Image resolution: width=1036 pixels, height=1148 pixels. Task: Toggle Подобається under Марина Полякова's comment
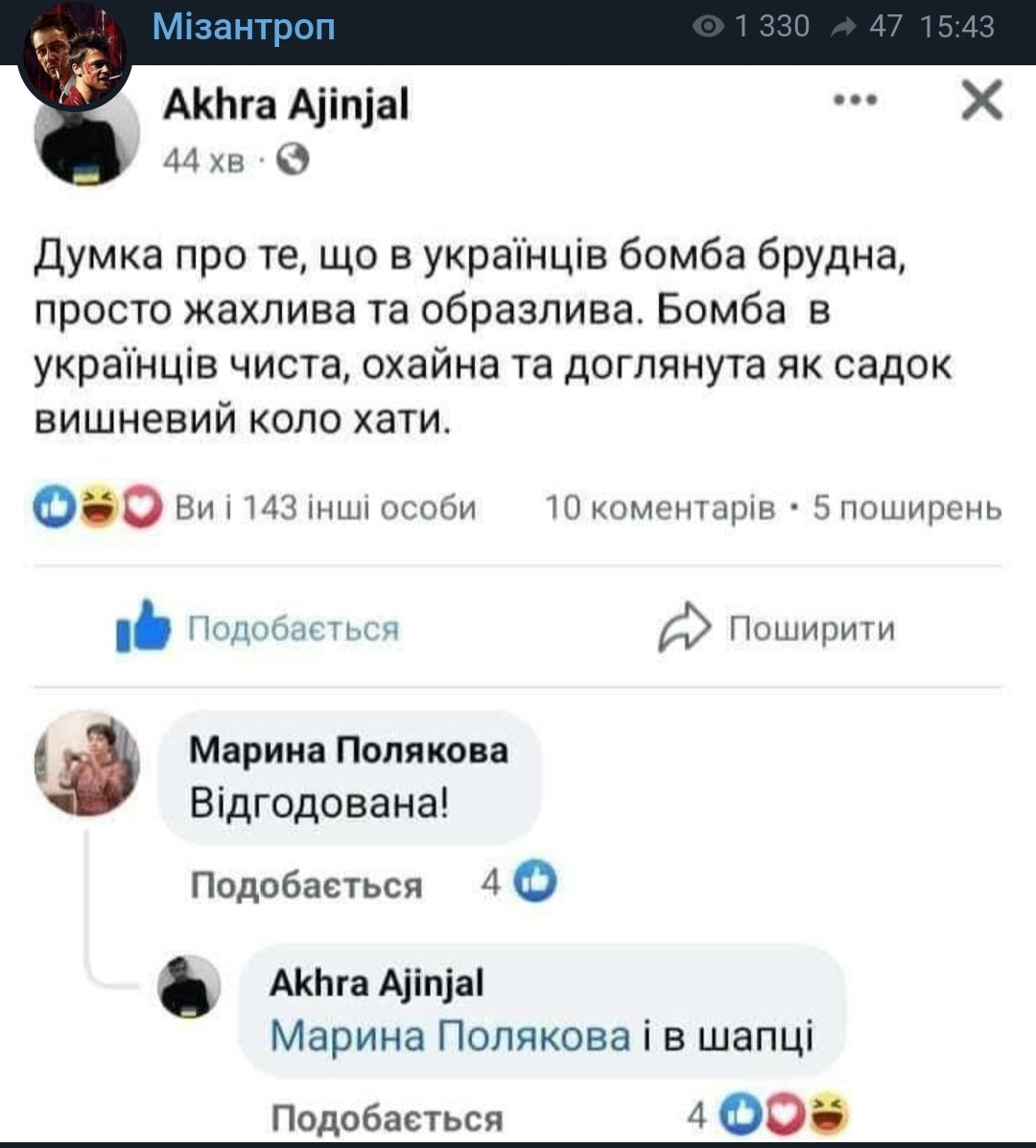pos(306,884)
